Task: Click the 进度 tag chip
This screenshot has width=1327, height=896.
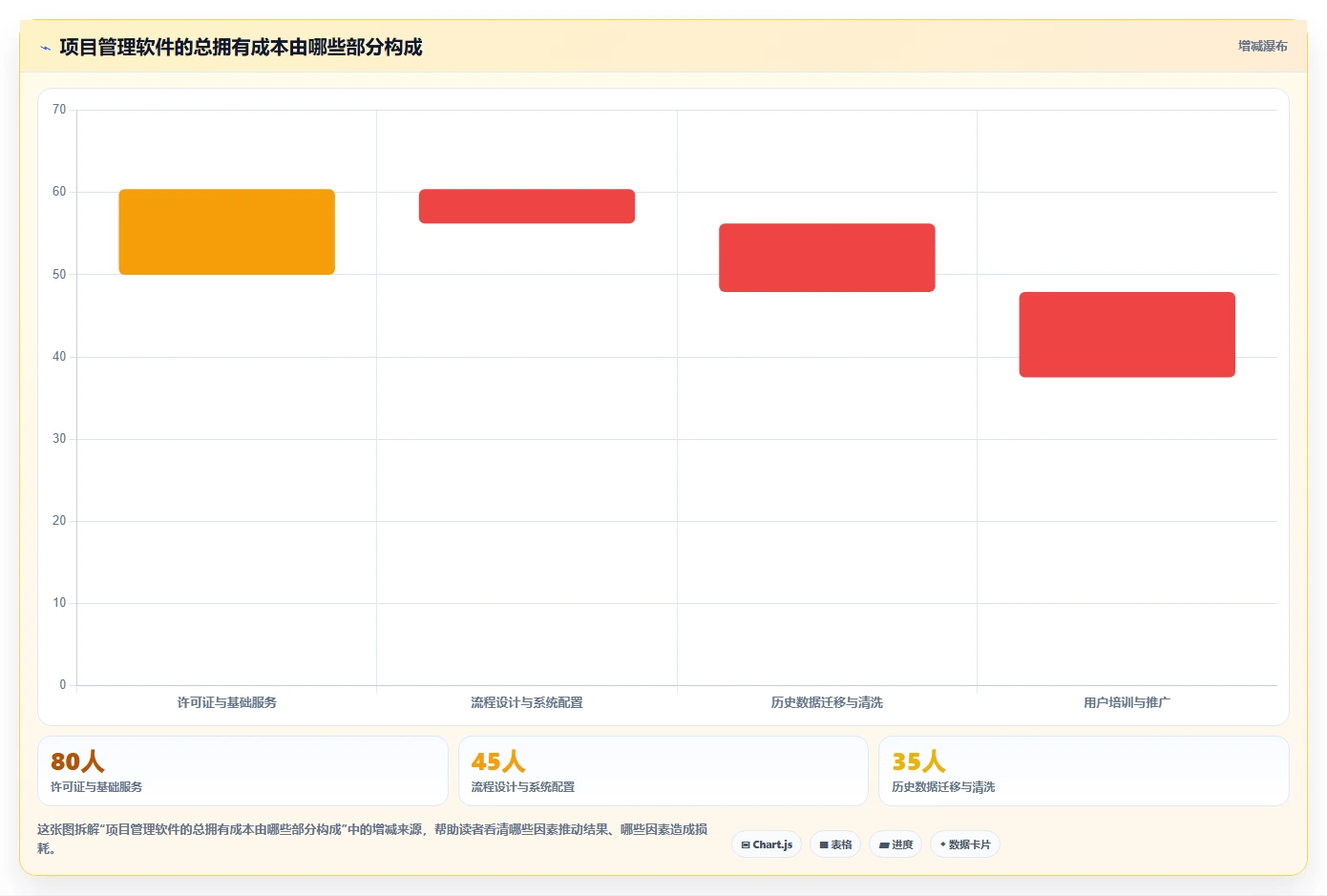Action: click(895, 844)
